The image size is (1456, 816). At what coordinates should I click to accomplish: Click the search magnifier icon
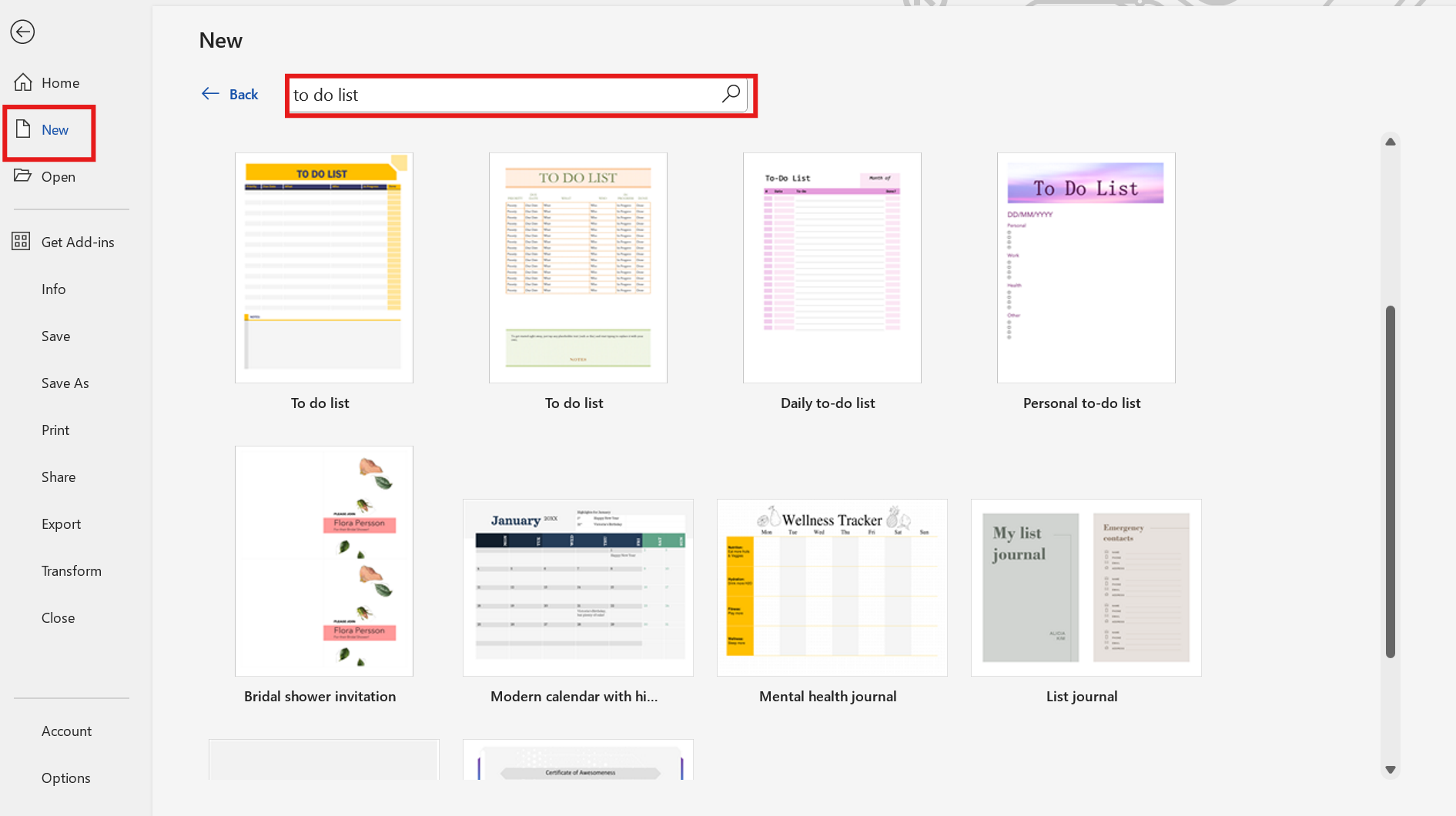(731, 94)
